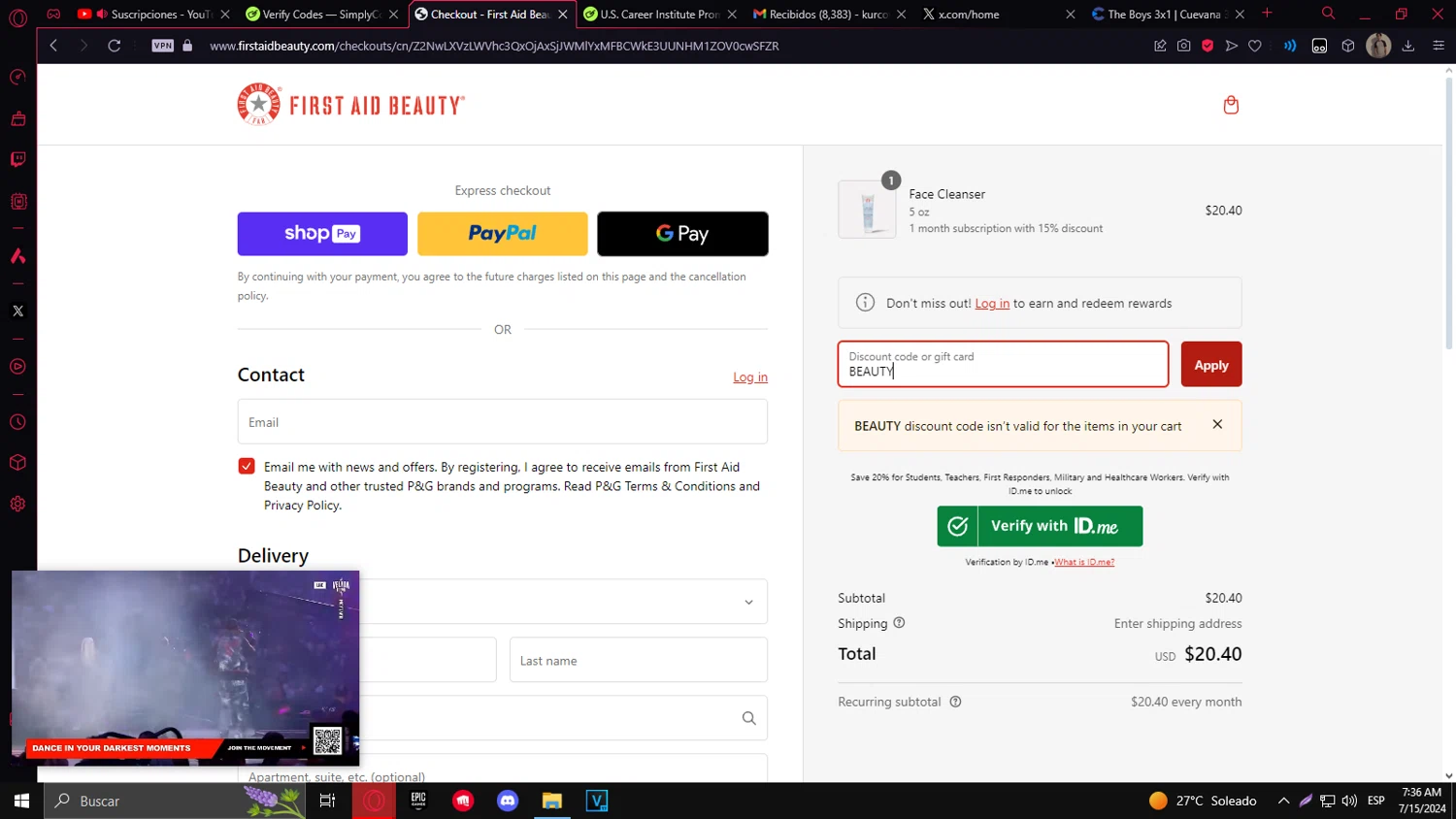Close the Checkout First Aid Beauty tab
The image size is (1456, 819).
pyautogui.click(x=563, y=15)
